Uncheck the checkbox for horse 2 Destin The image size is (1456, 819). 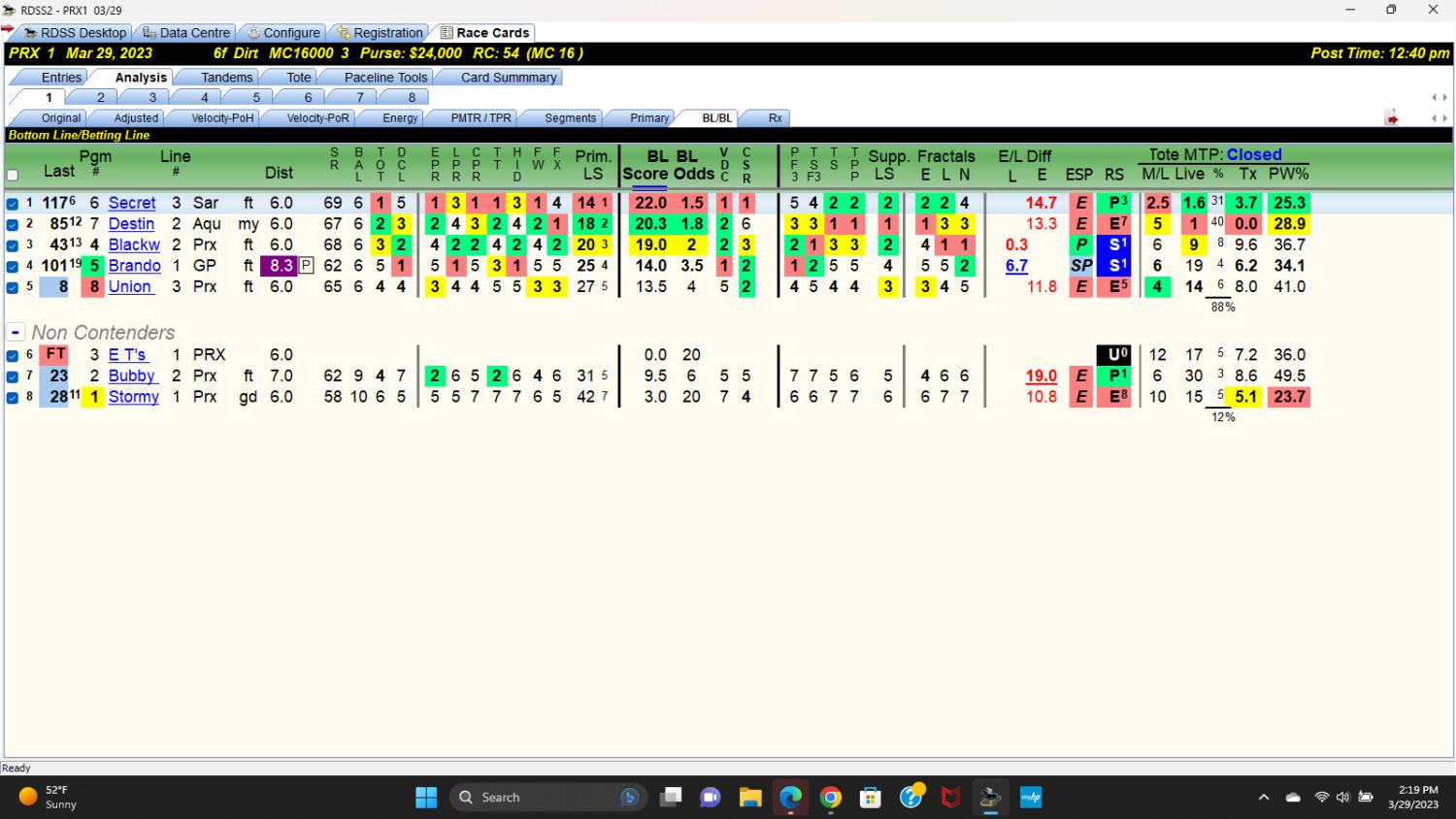[13, 224]
